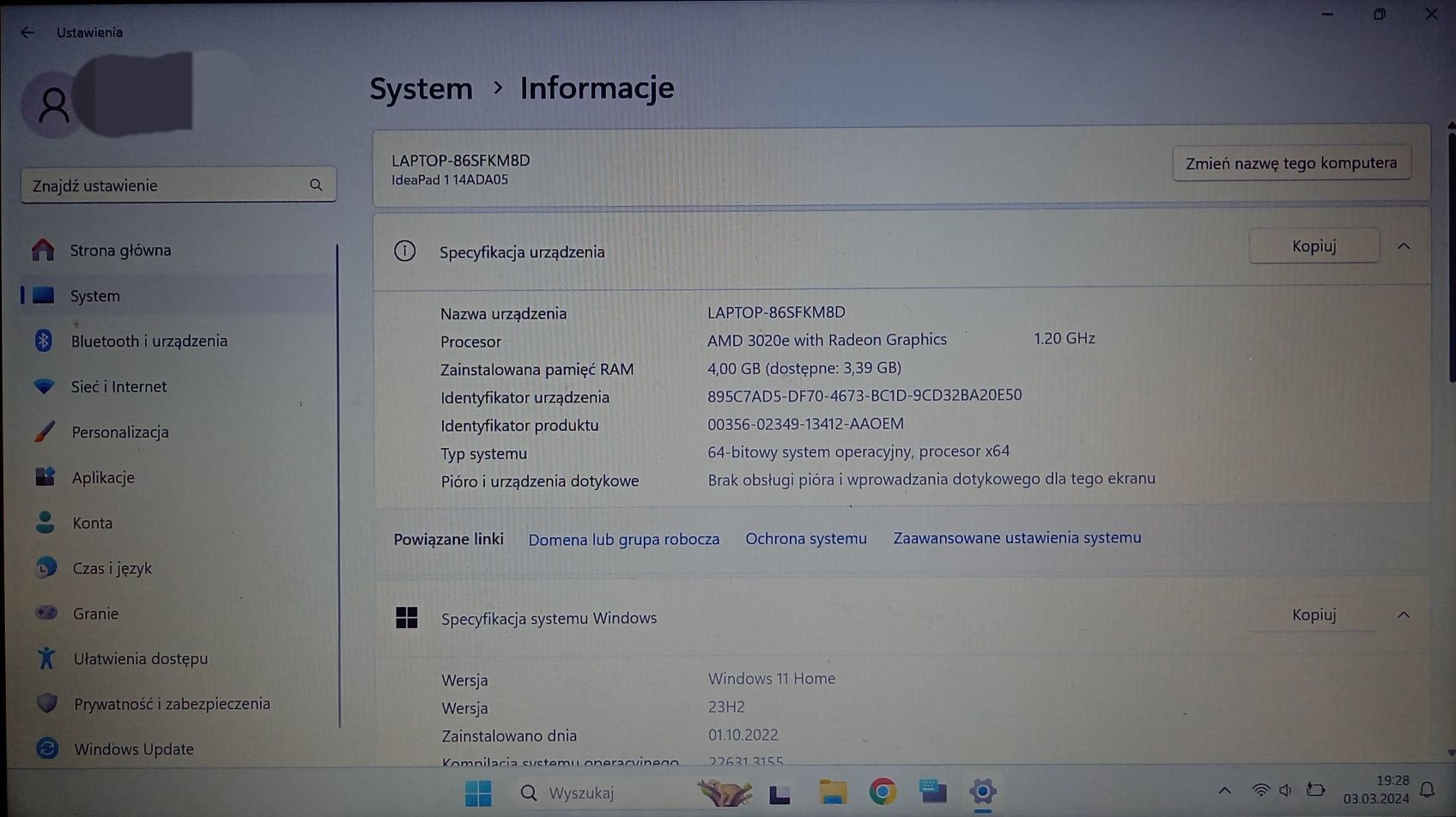This screenshot has width=1456, height=817.
Task: Open Bluetooth i urządzenia settings
Action: point(149,341)
